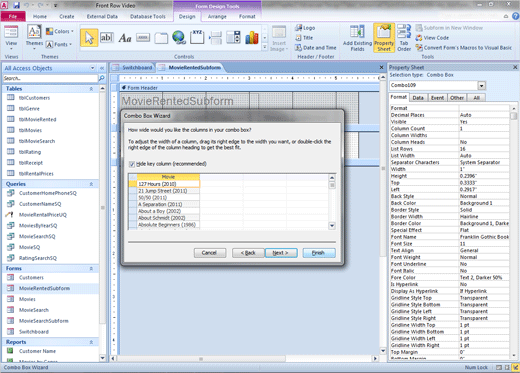Expand the Controls gallery more arrow
520x373 pixels.
tap(265, 47)
